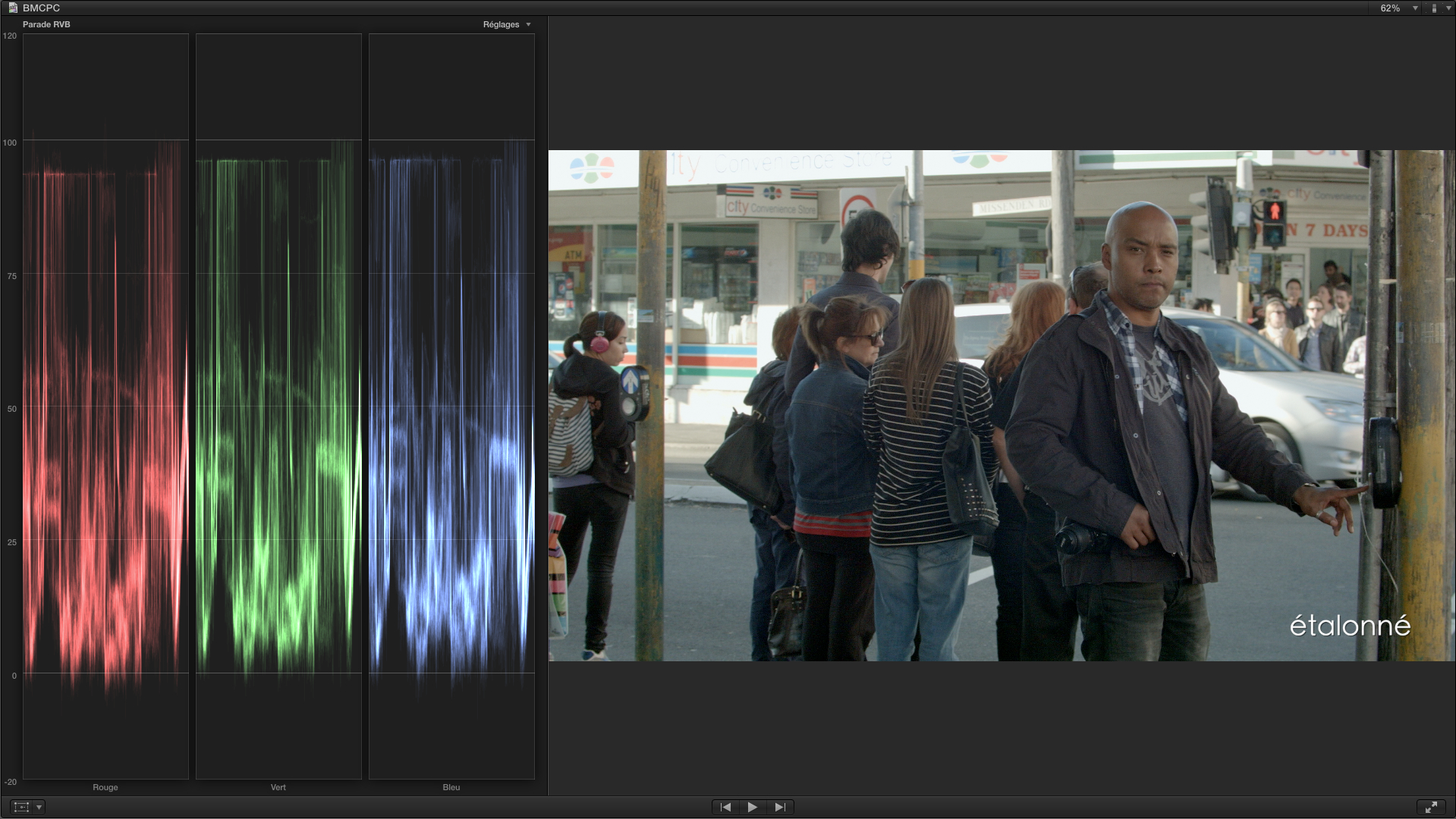1456x819 pixels.
Task: Select the étalonné title in the viewer
Action: tap(1349, 626)
